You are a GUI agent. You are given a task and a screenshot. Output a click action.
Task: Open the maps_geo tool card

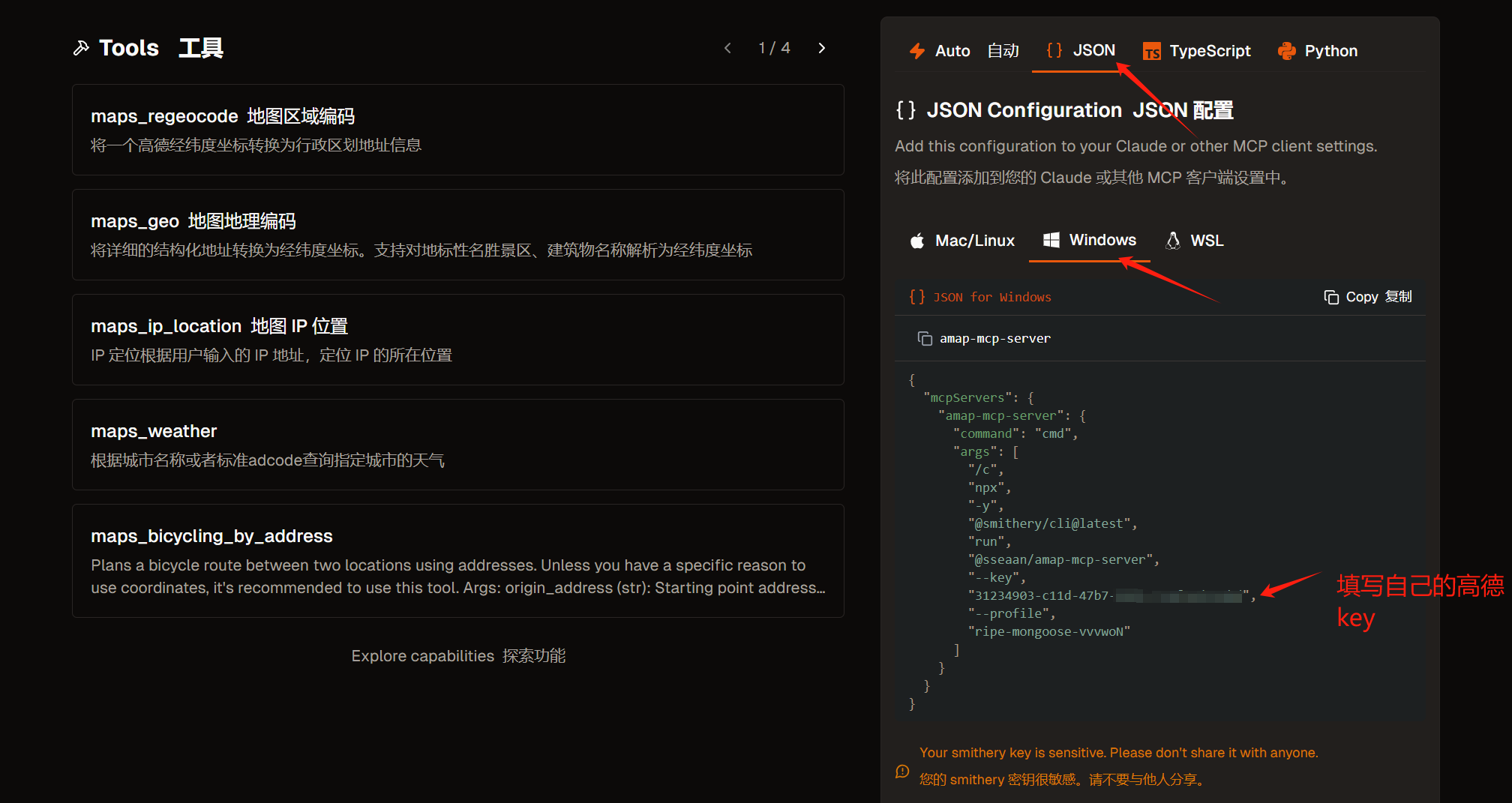click(x=458, y=235)
